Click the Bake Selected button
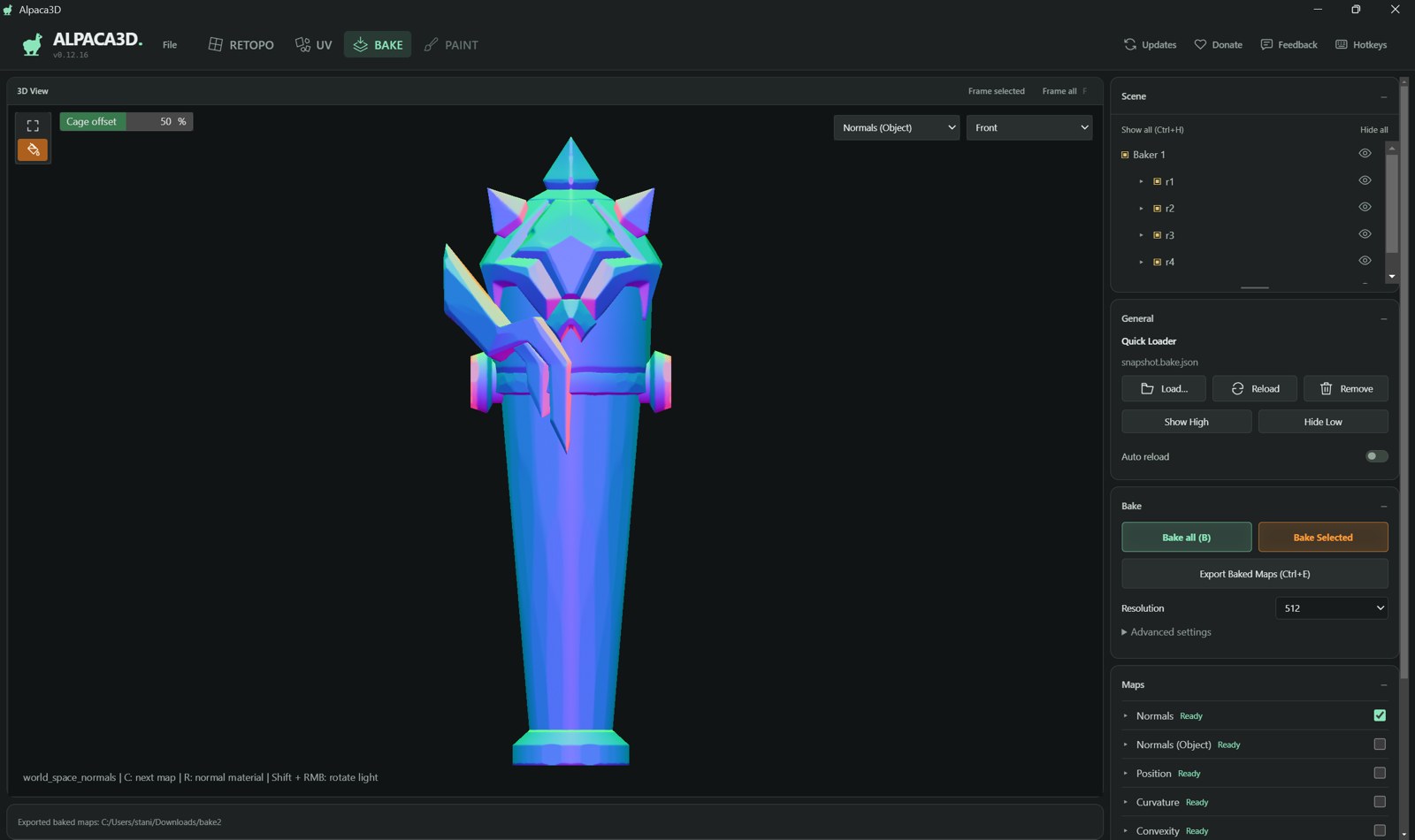 click(x=1323, y=538)
